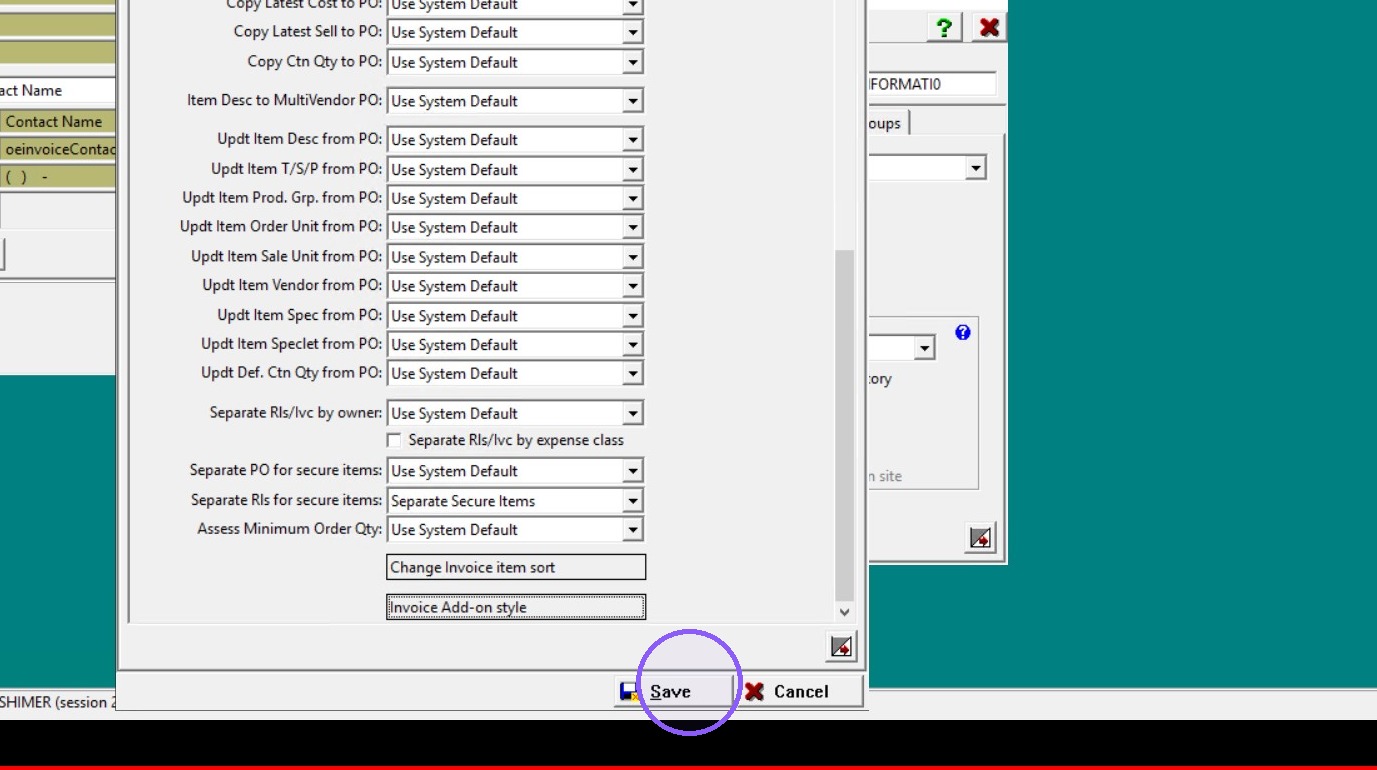Open Separate PO for secure items dropdown

click(632, 471)
